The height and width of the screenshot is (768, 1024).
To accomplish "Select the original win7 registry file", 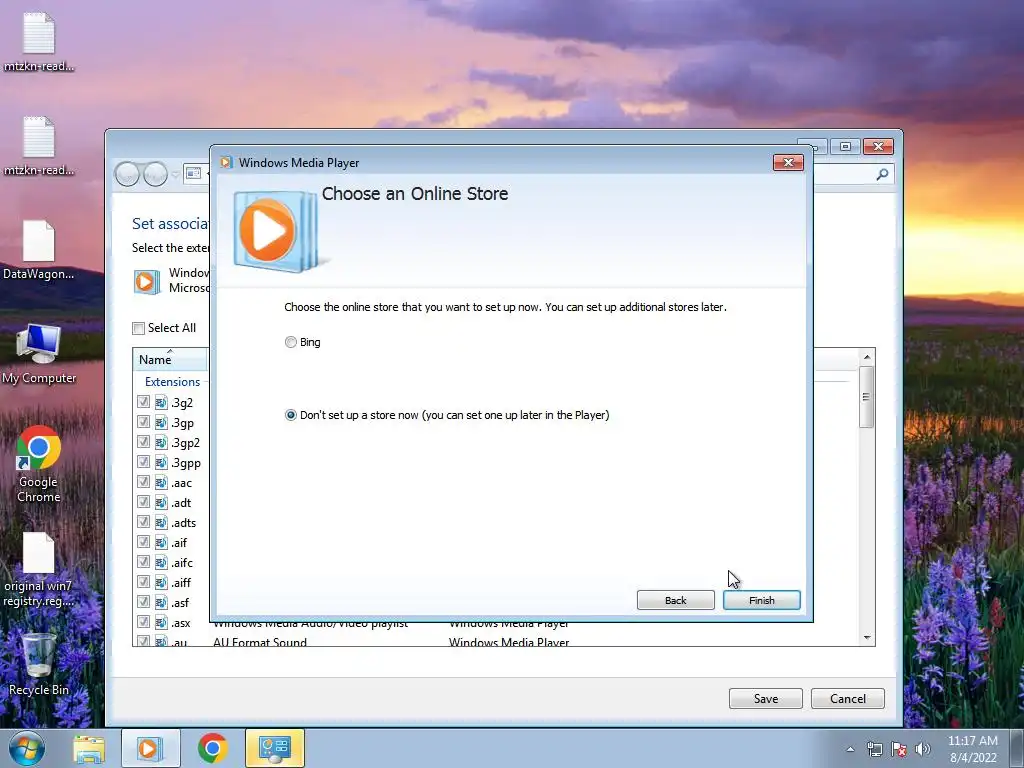I will tap(39, 570).
